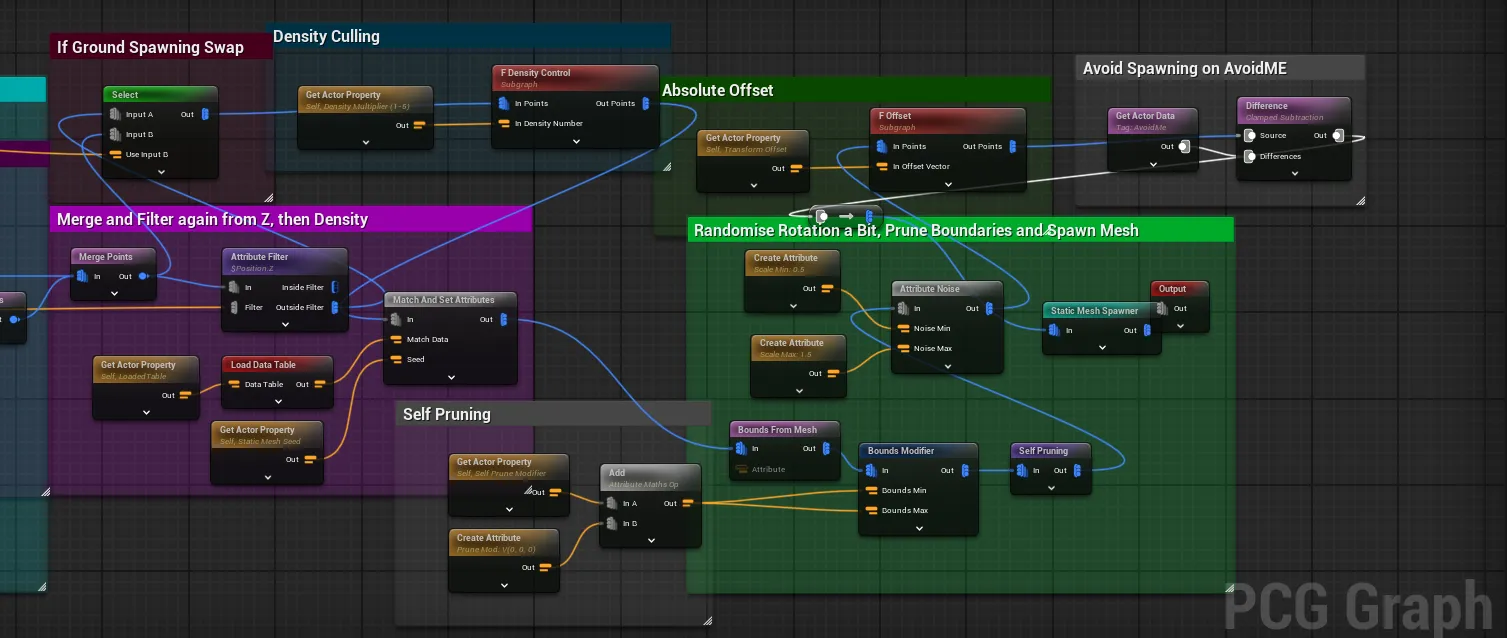Expand the Self Pruning node chevron
The image size is (1507, 638).
tap(1051, 488)
